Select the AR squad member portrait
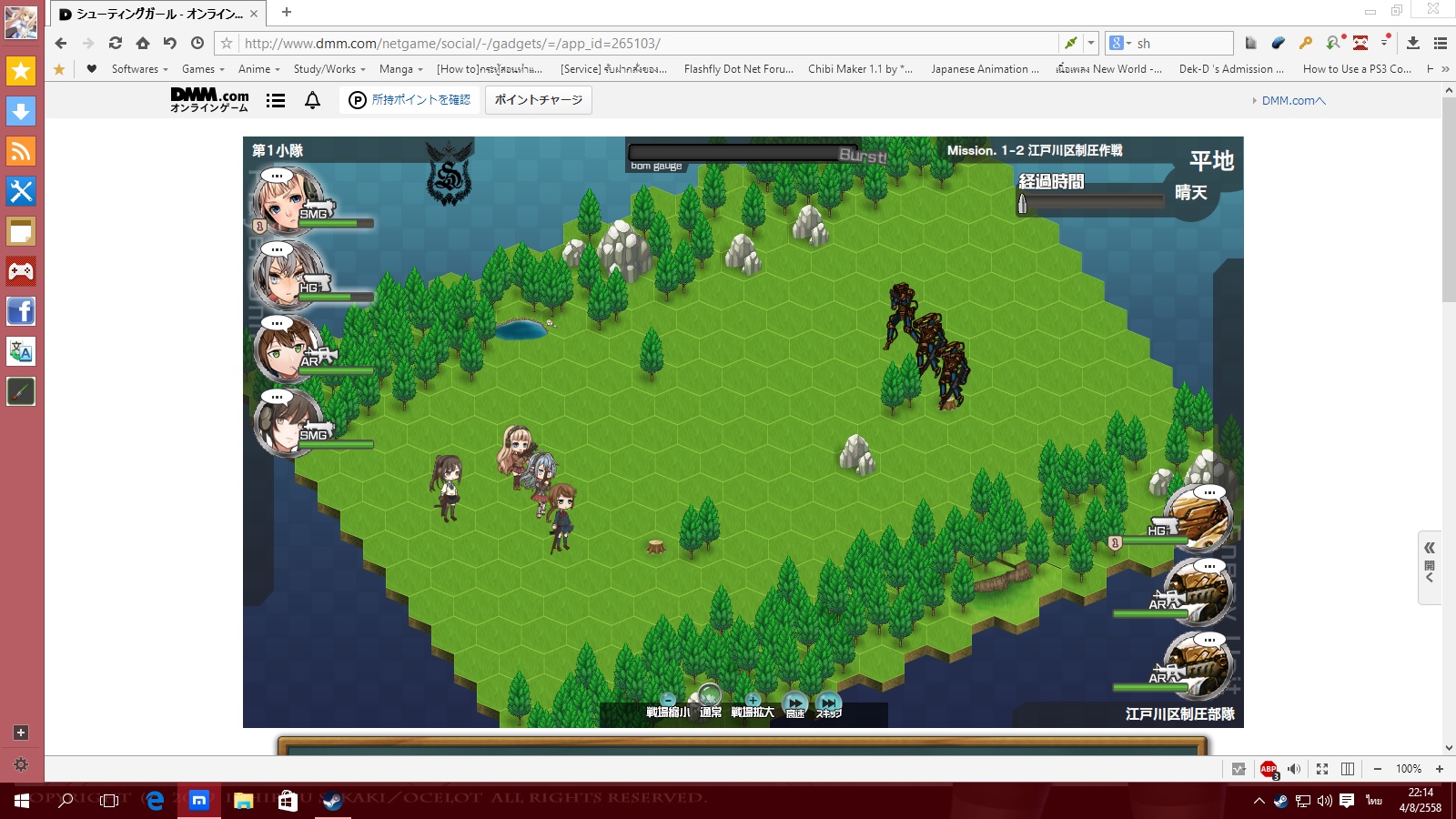 (x=288, y=350)
